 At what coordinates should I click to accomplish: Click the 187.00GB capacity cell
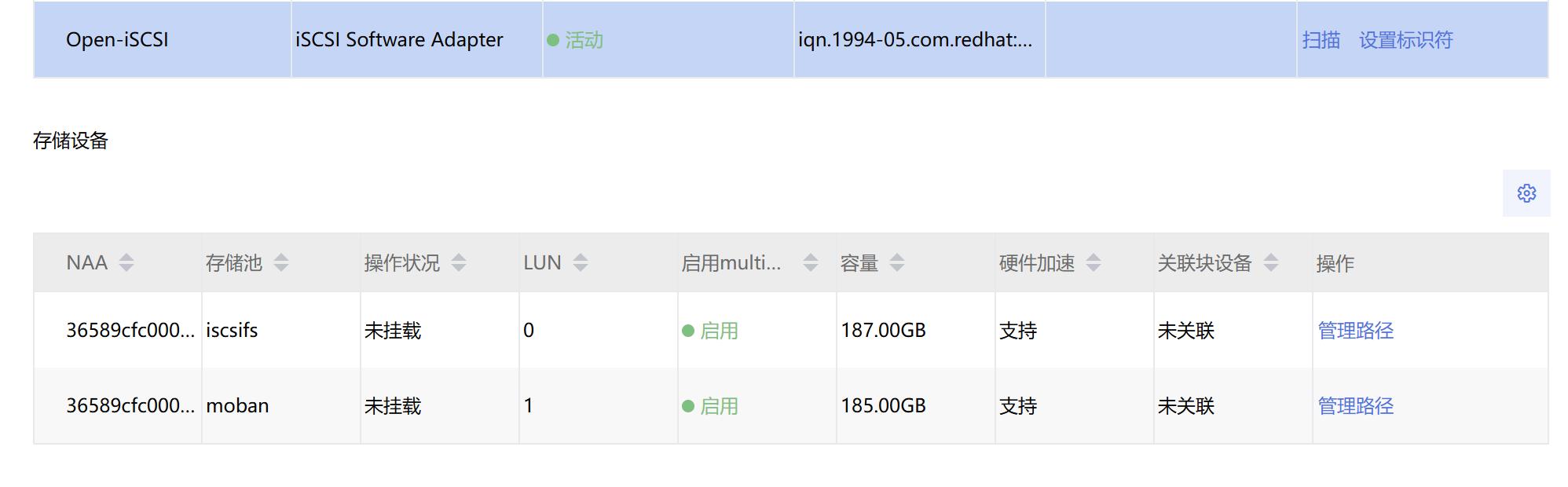[883, 331]
